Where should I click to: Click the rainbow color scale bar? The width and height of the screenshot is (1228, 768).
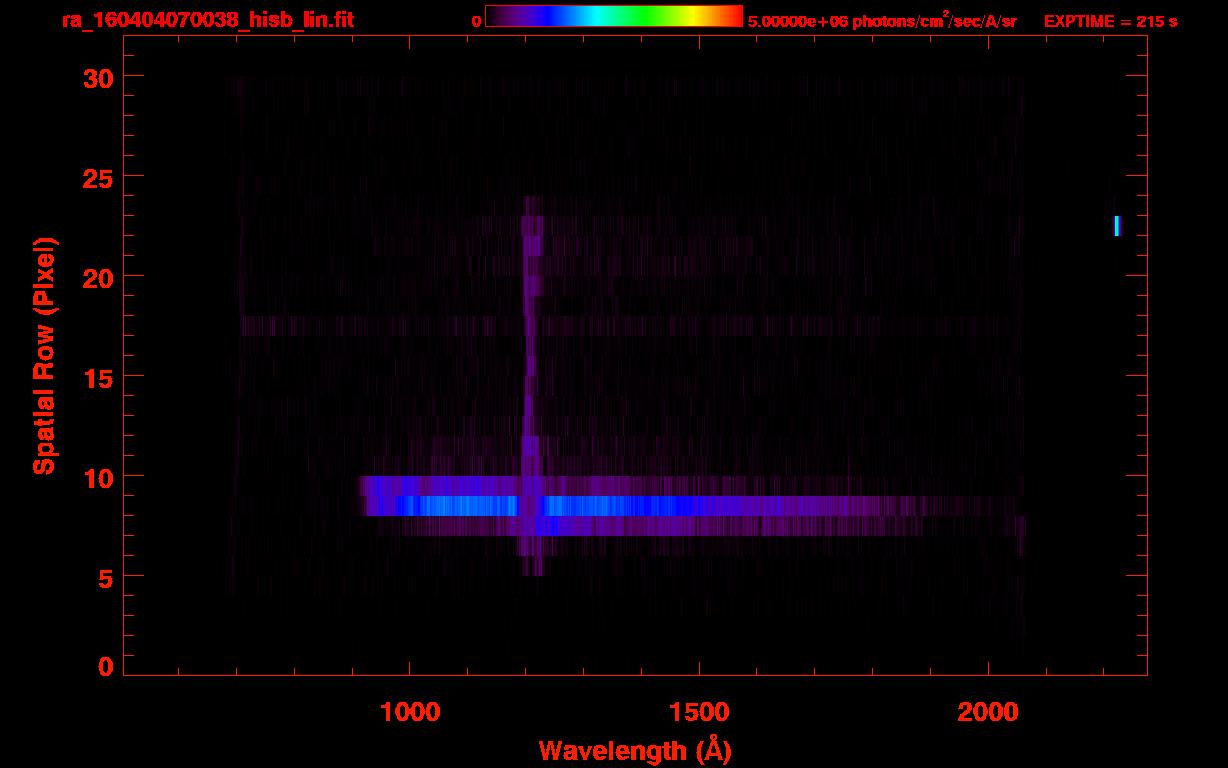pyautogui.click(x=614, y=16)
